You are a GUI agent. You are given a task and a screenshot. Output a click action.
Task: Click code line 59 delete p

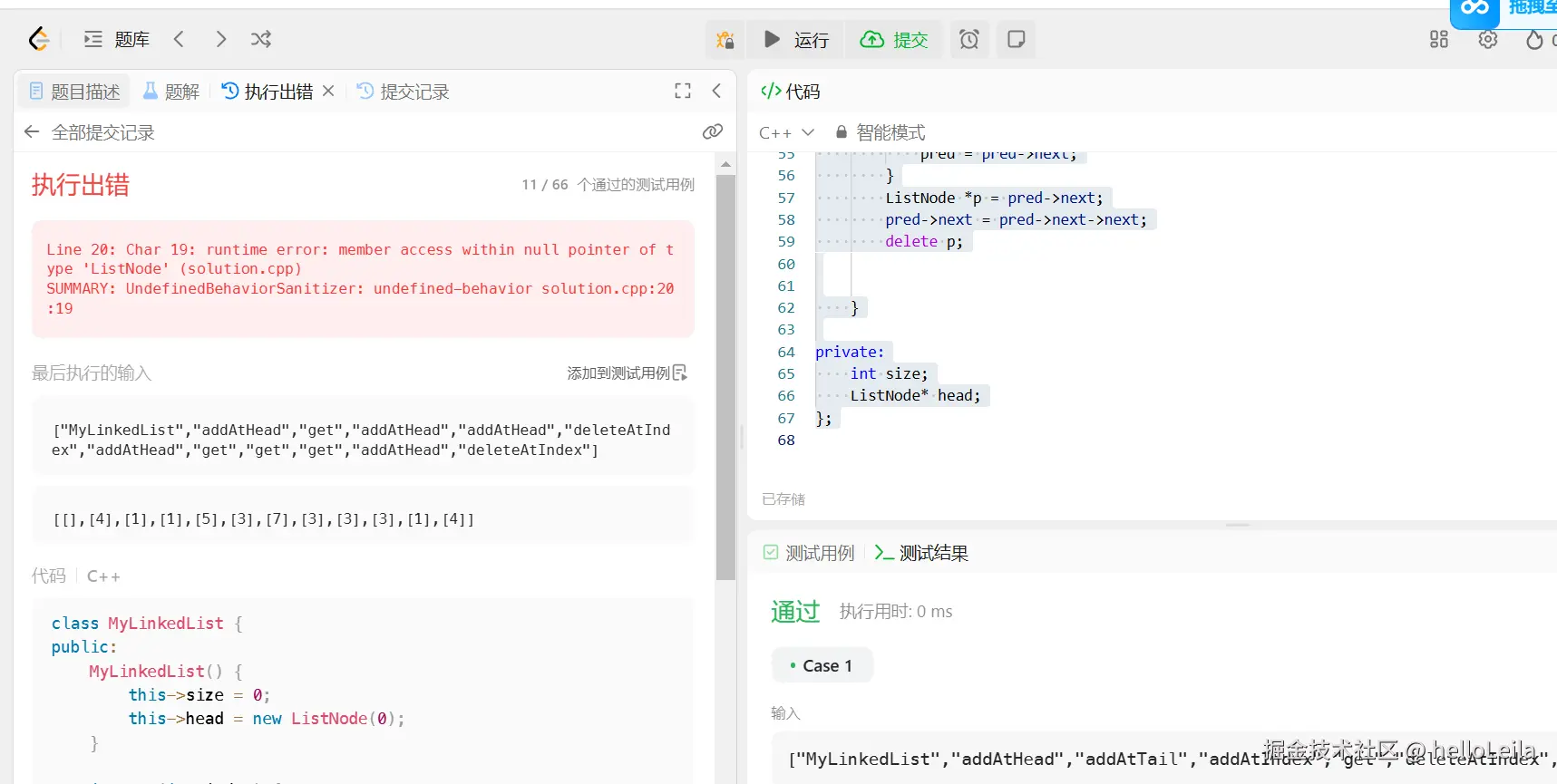(924, 241)
